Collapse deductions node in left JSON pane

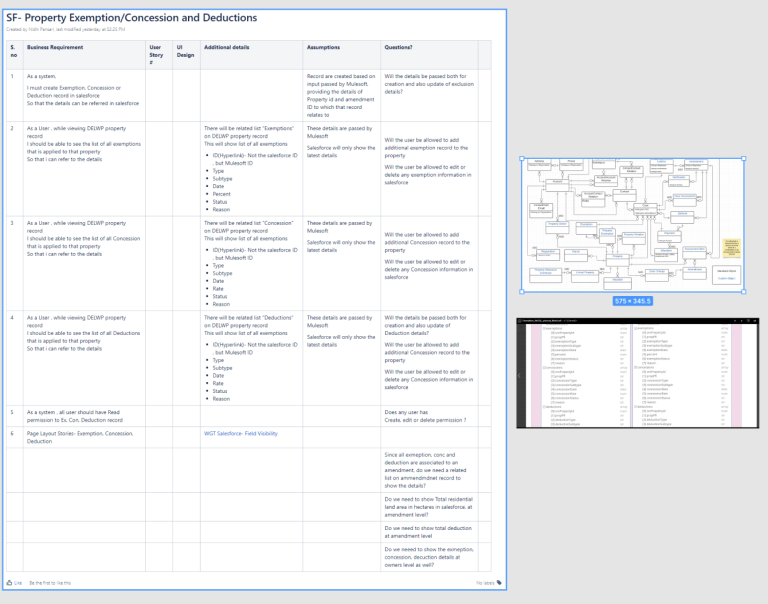pyautogui.click(x=544, y=407)
